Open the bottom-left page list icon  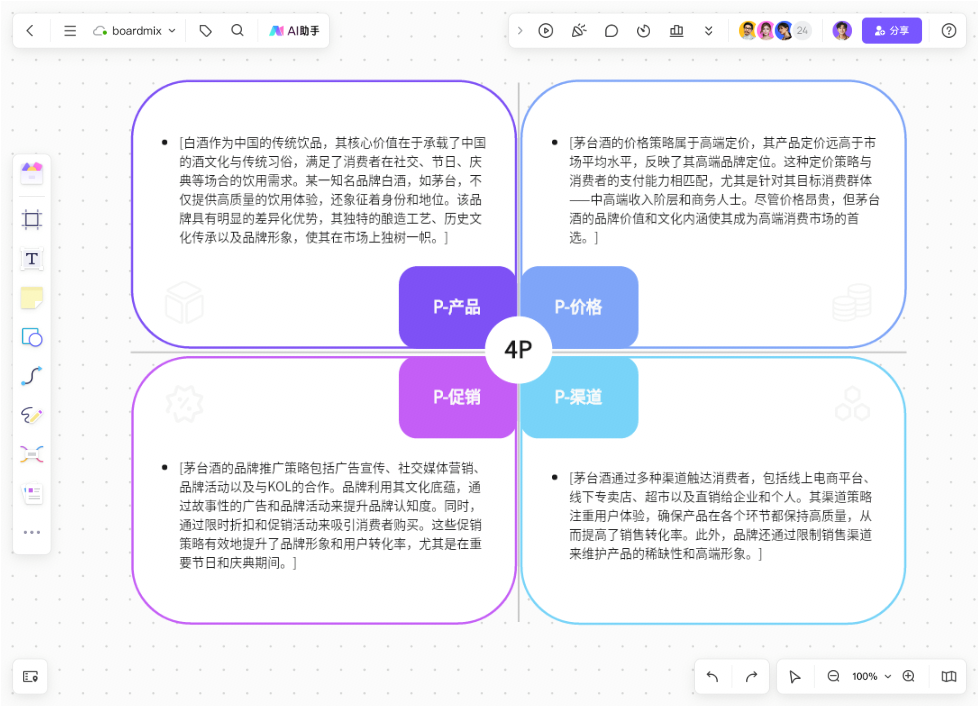30,676
